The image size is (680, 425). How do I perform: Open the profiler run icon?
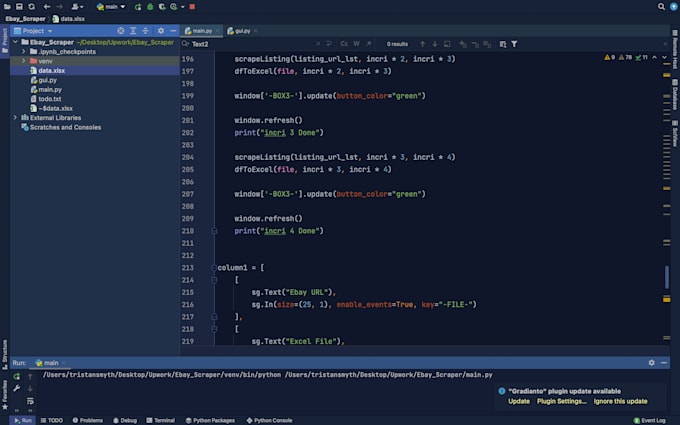pos(175,7)
